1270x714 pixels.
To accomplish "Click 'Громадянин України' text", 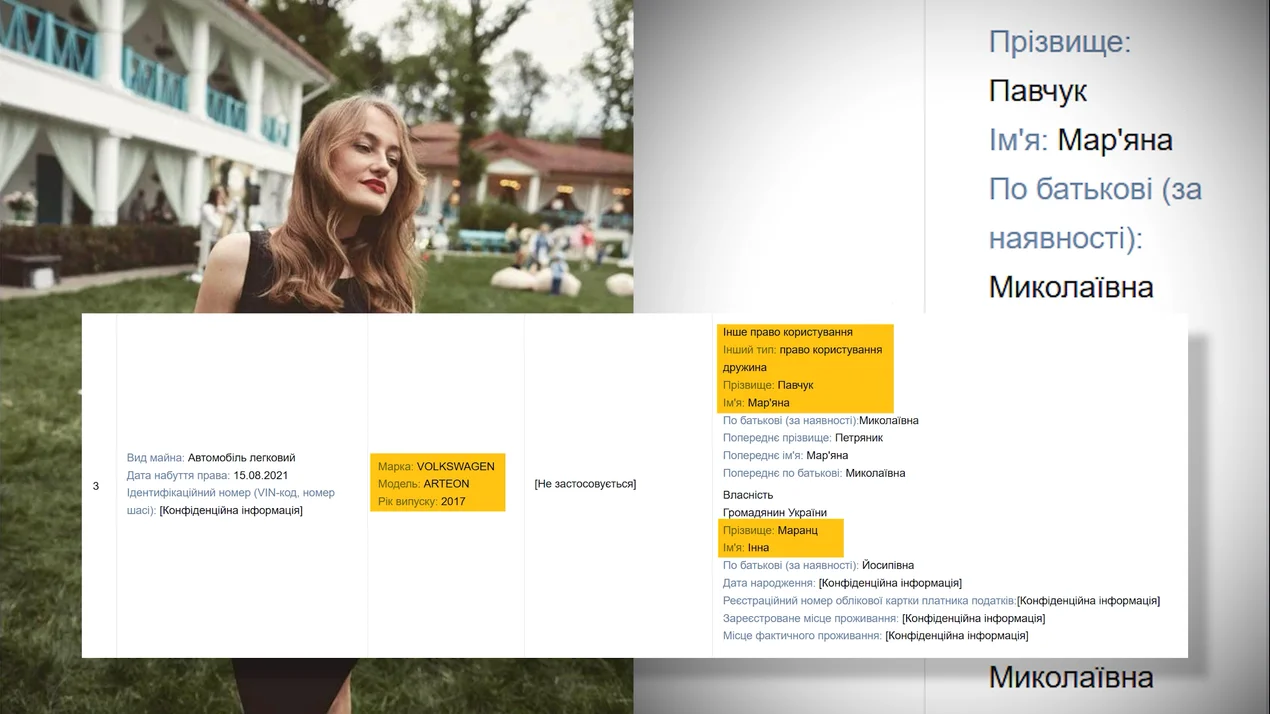I will 774,513.
